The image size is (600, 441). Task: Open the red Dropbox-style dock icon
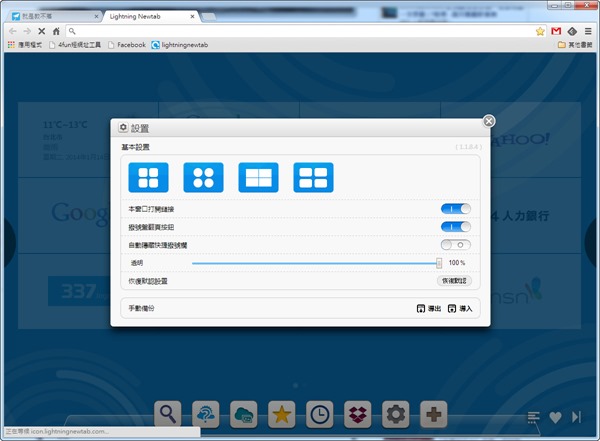point(357,414)
